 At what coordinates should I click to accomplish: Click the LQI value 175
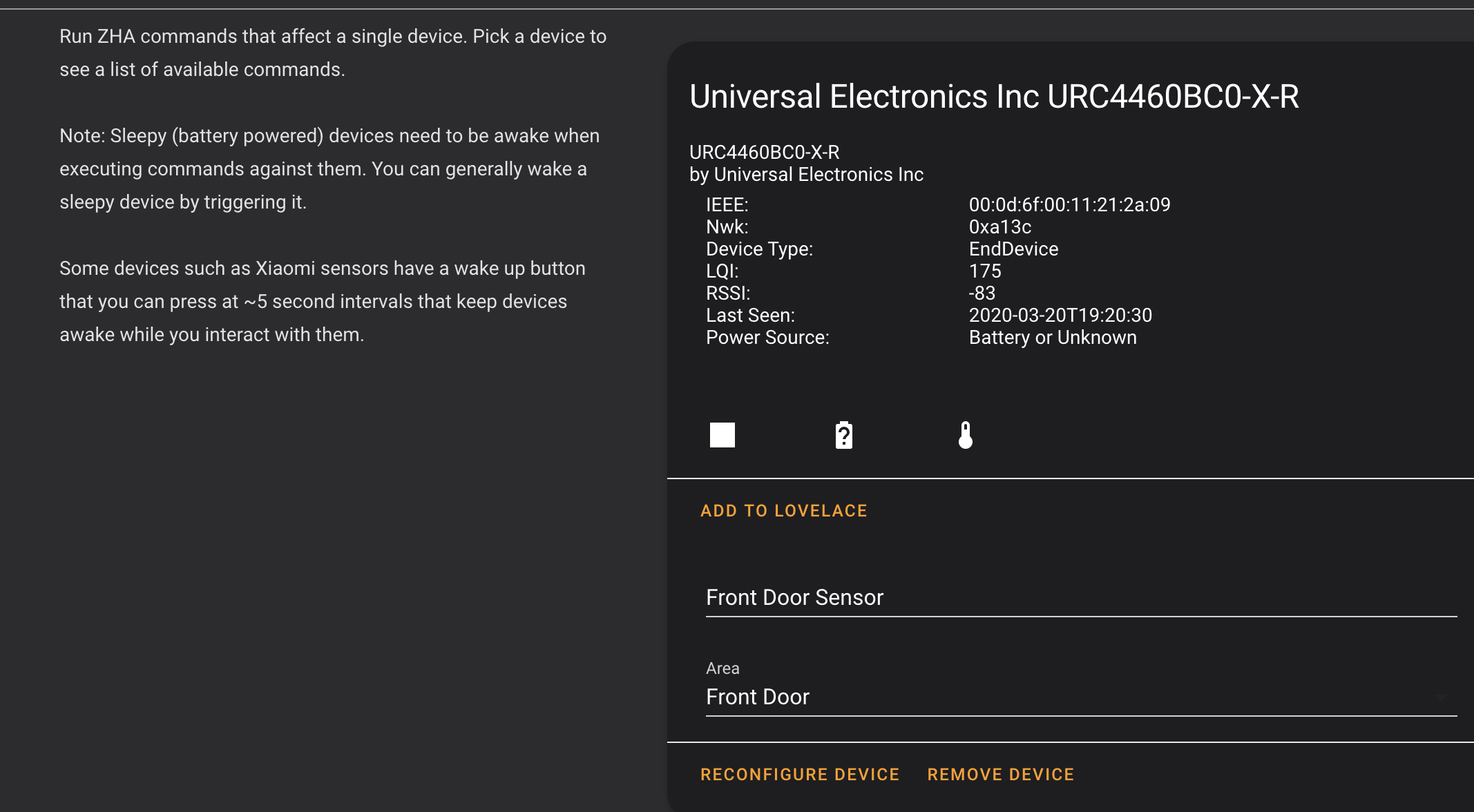pos(985,271)
